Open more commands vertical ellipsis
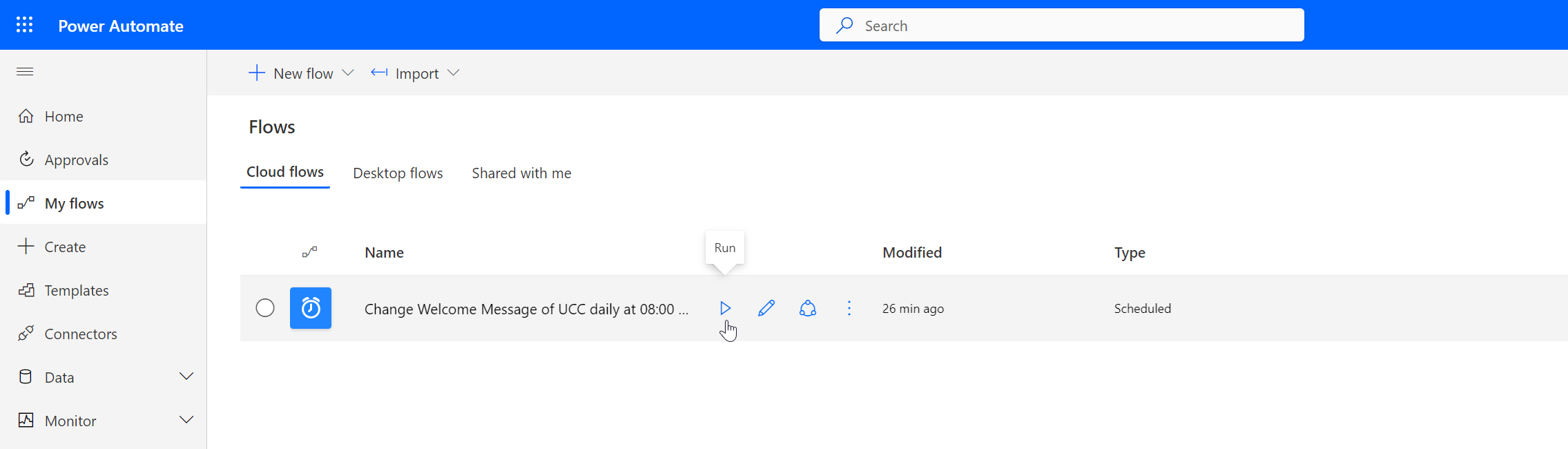Image resolution: width=1568 pixels, height=449 pixels. coord(849,308)
